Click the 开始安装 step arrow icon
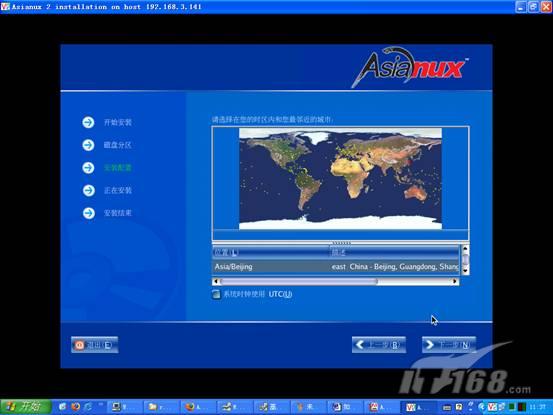Image resolution: width=553 pixels, height=415 pixels. 89,122
